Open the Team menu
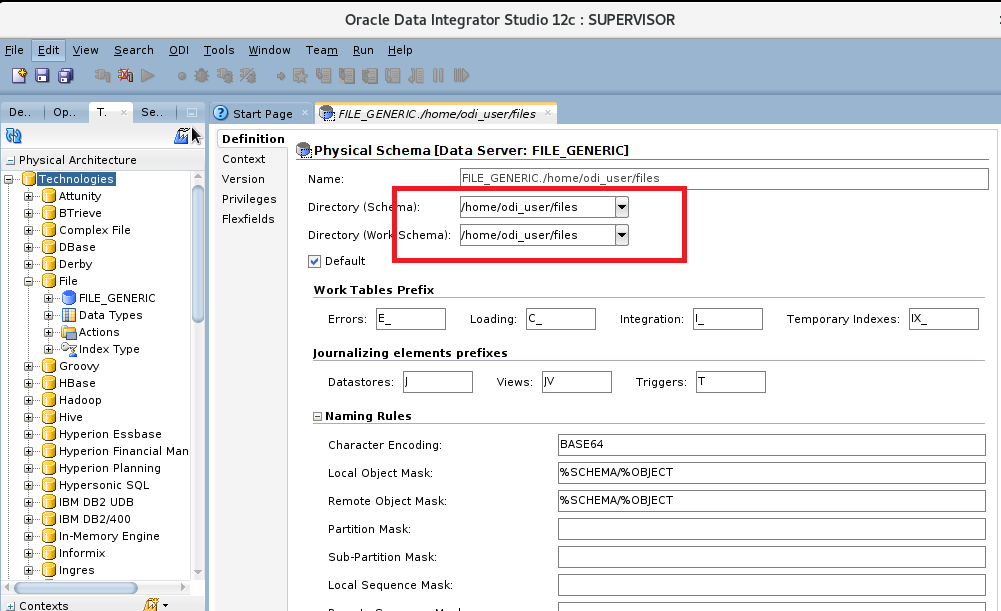Image resolution: width=1001 pixels, height=611 pixels. pyautogui.click(x=321, y=50)
